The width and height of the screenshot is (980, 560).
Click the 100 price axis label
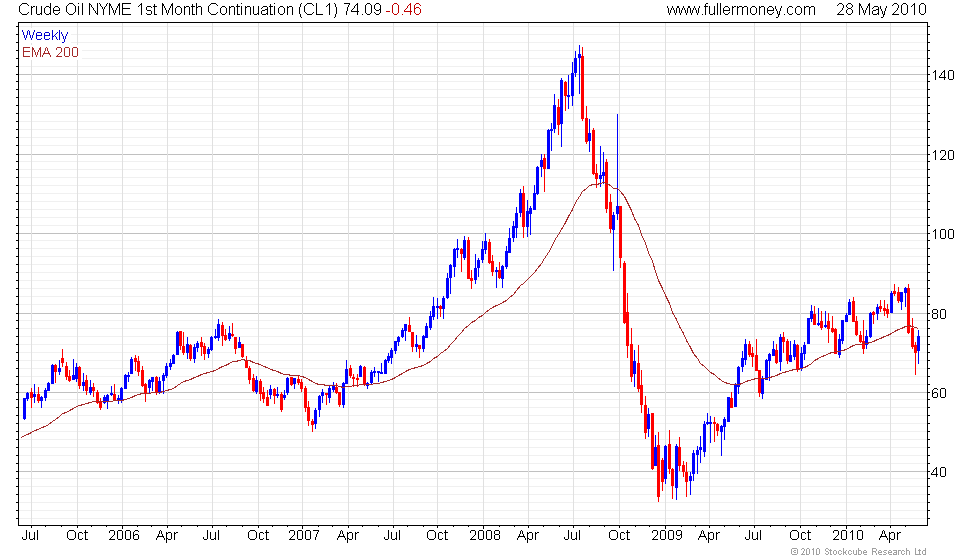point(942,234)
